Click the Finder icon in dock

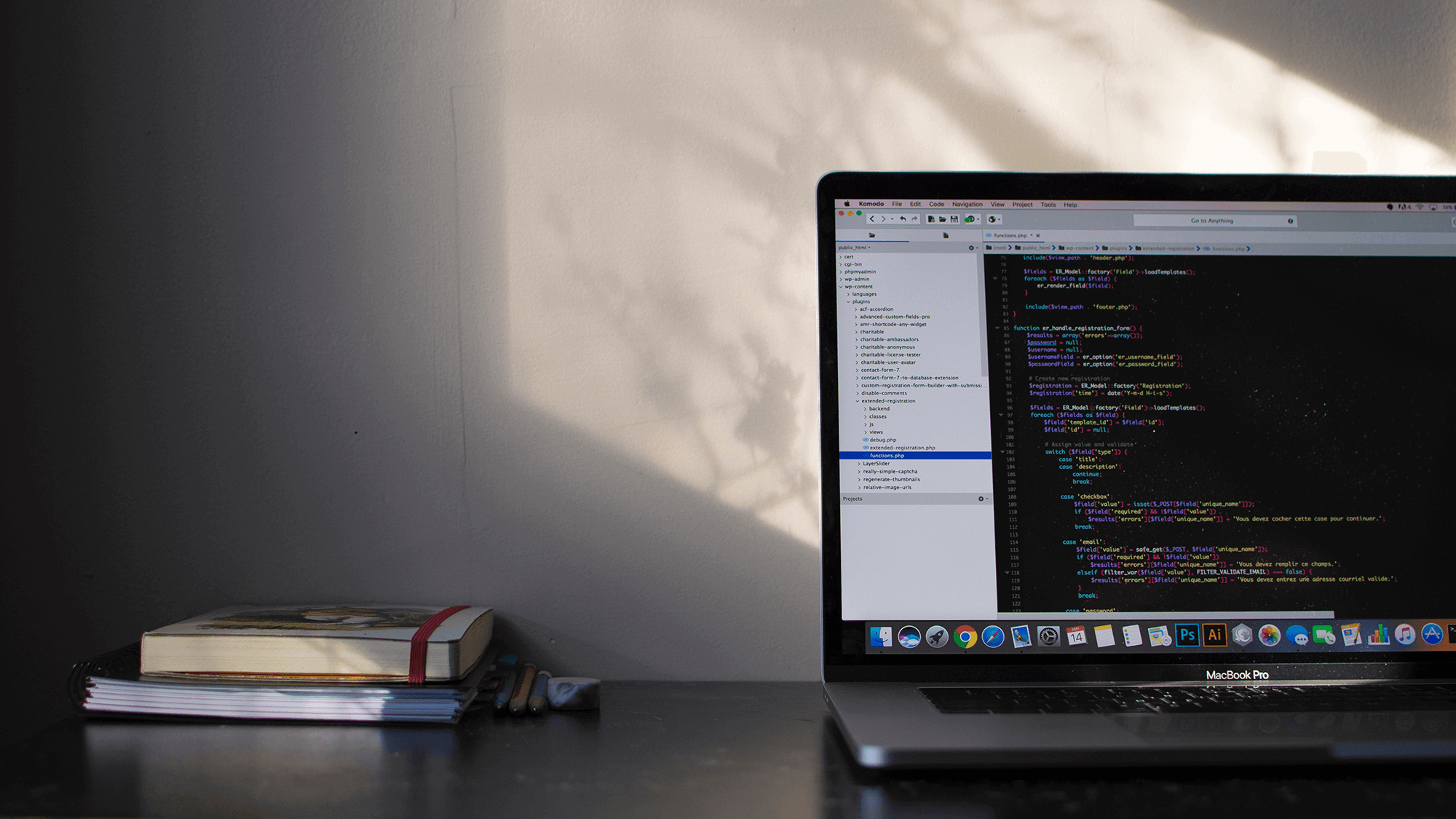click(x=882, y=636)
